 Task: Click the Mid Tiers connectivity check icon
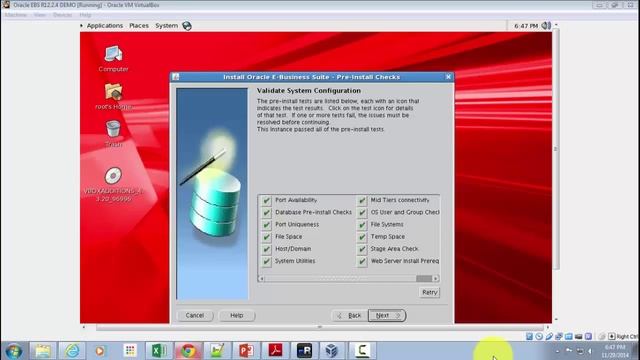(362, 200)
